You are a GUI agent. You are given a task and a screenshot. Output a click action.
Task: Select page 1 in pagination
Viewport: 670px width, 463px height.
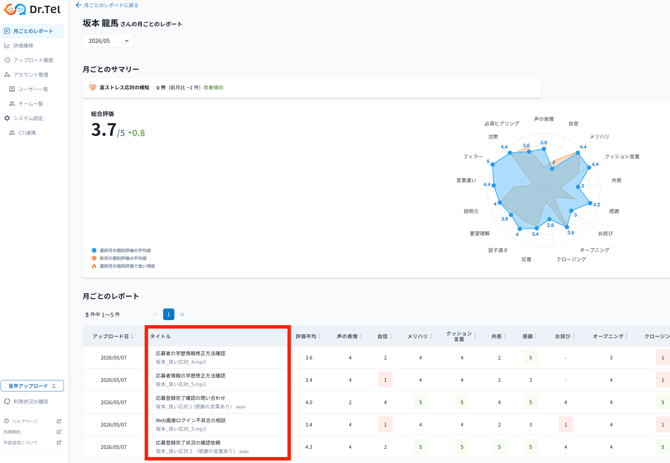168,314
